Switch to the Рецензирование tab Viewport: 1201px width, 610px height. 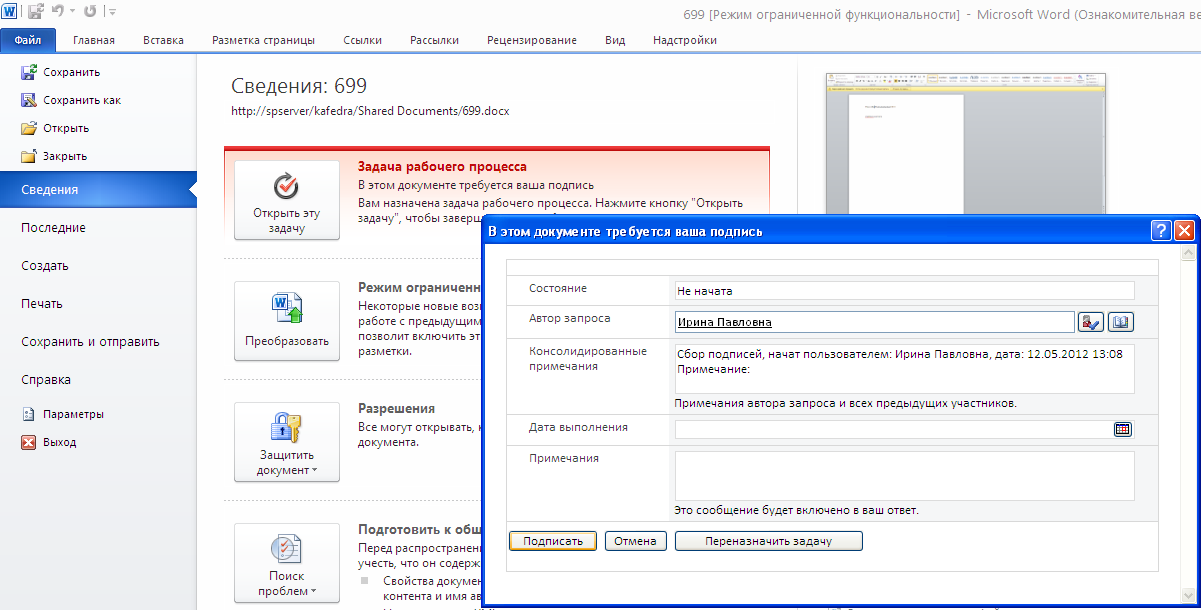[531, 40]
